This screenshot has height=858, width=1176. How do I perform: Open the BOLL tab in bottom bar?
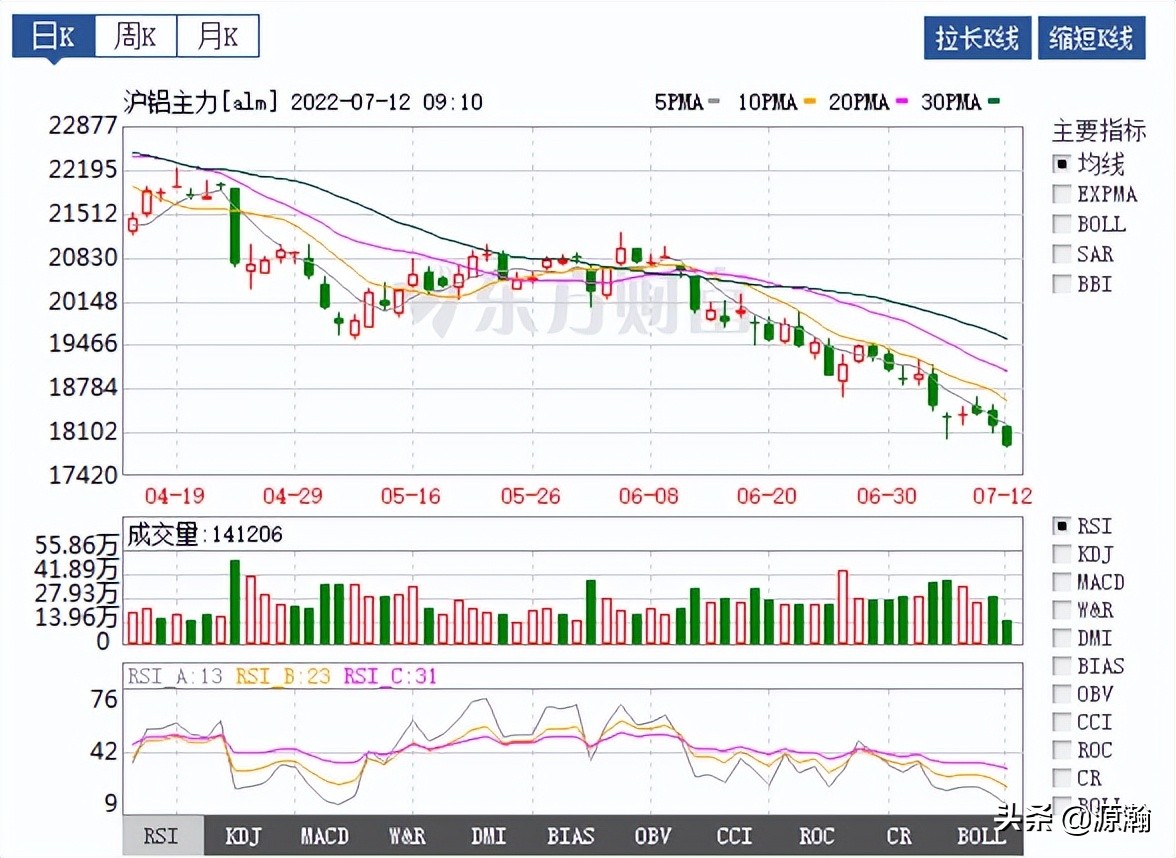981,836
